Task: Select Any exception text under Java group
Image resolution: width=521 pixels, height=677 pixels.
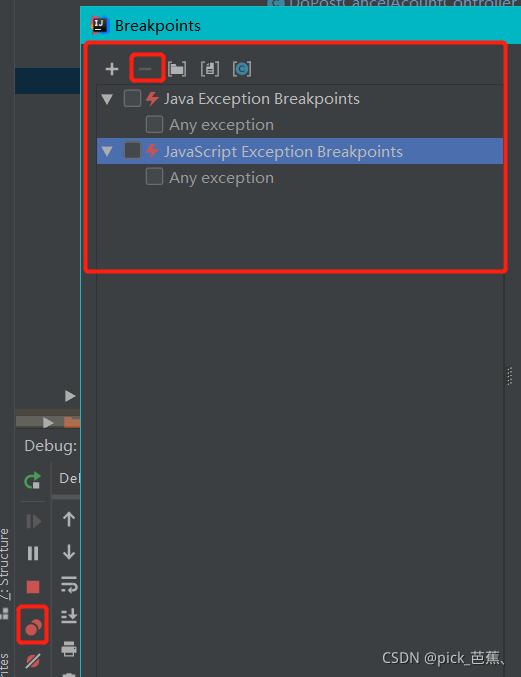Action: tap(221, 125)
